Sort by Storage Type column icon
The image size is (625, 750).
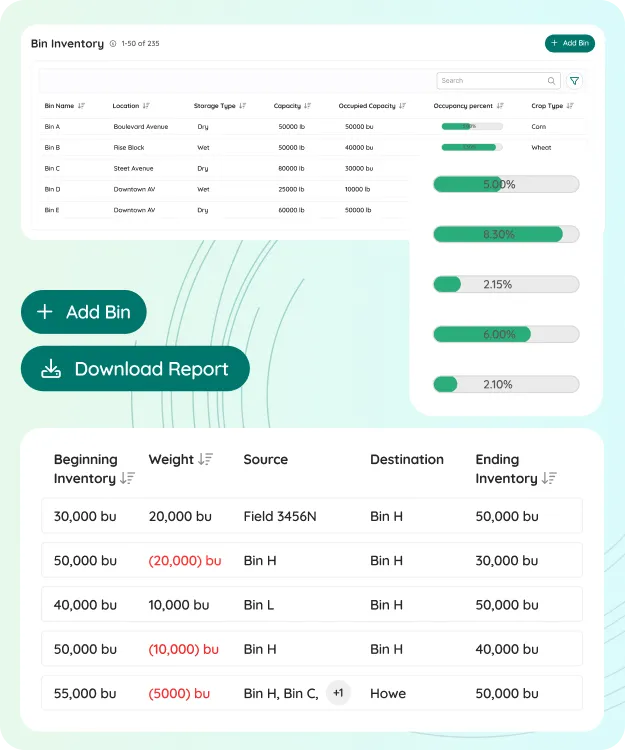243,106
